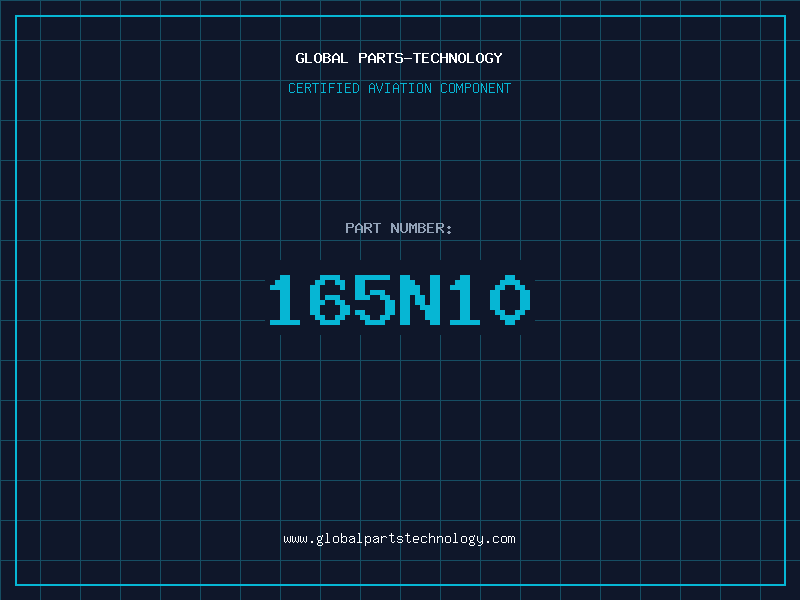
Task: Click the CERTIFIED AVIATION COMPONENT subtitle
Action: [399, 88]
